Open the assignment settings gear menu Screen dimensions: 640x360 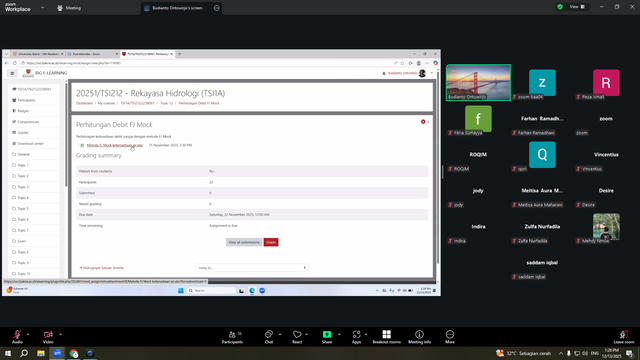click(424, 122)
